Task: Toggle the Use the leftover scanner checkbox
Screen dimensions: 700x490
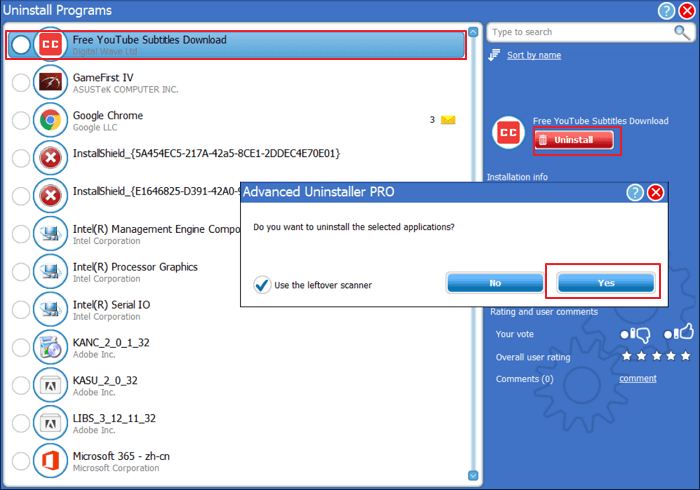Action: (262, 284)
